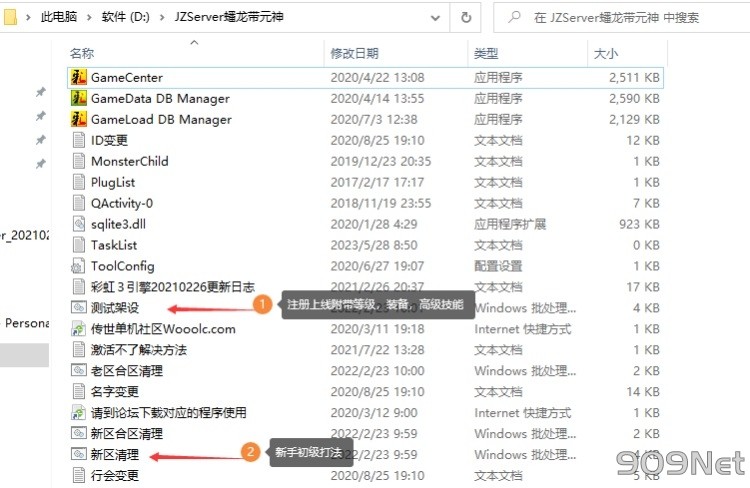
Task: Click the refresh button beside address bar
Action: coord(465,18)
